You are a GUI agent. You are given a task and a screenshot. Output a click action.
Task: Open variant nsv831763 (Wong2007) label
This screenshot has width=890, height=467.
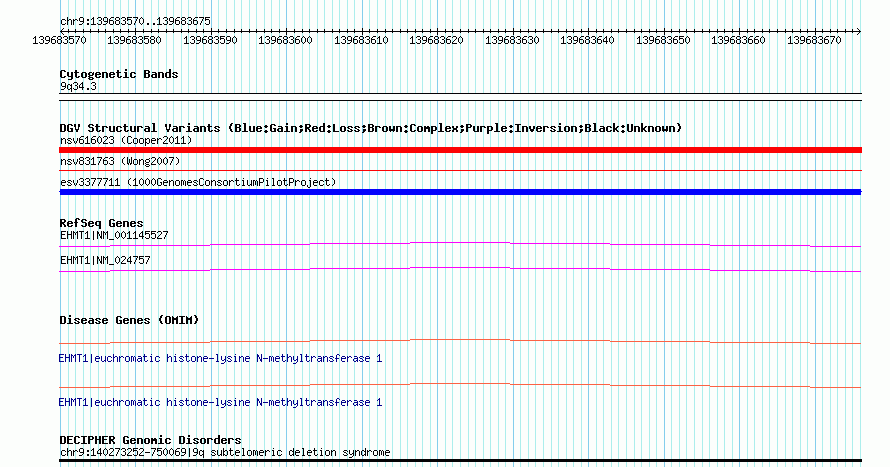pos(120,161)
